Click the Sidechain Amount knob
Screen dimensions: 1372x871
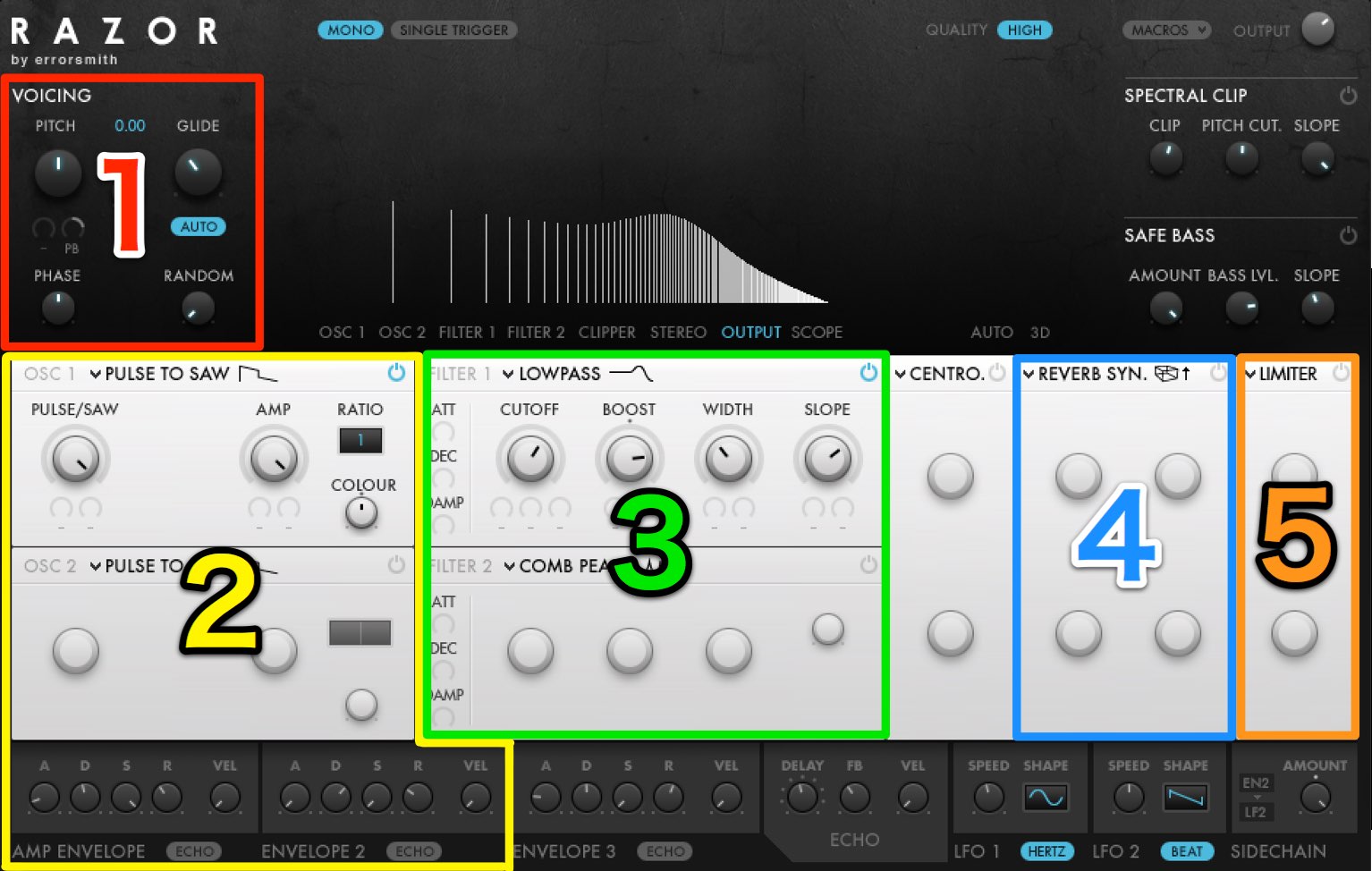click(x=1316, y=797)
